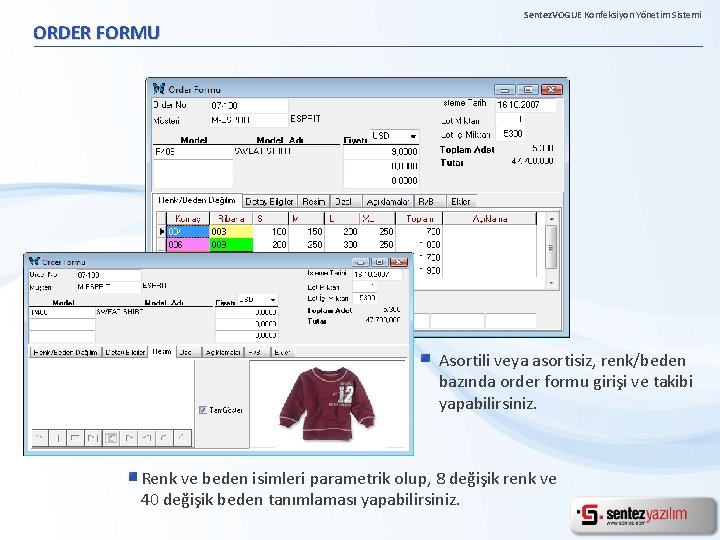Select the yellow Ribana cell 003

point(231,231)
